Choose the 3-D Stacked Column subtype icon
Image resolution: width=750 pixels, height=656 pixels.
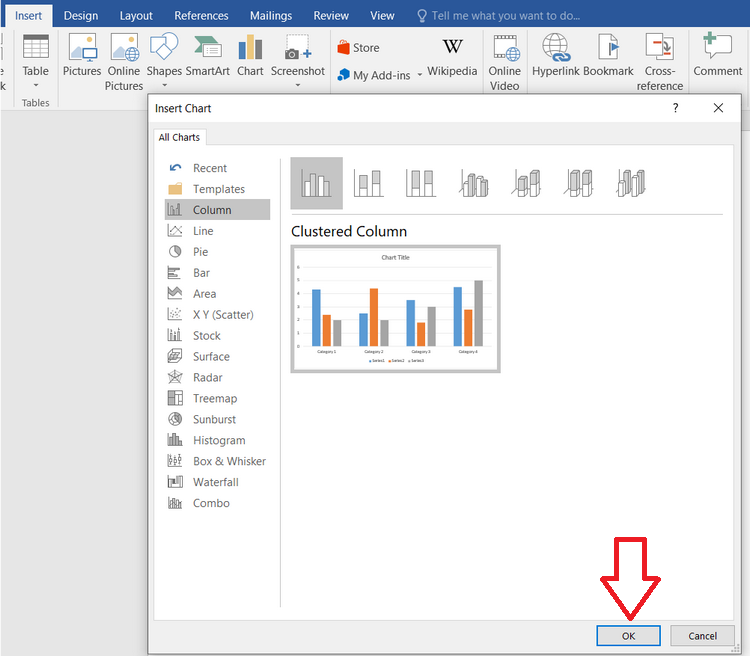point(526,183)
